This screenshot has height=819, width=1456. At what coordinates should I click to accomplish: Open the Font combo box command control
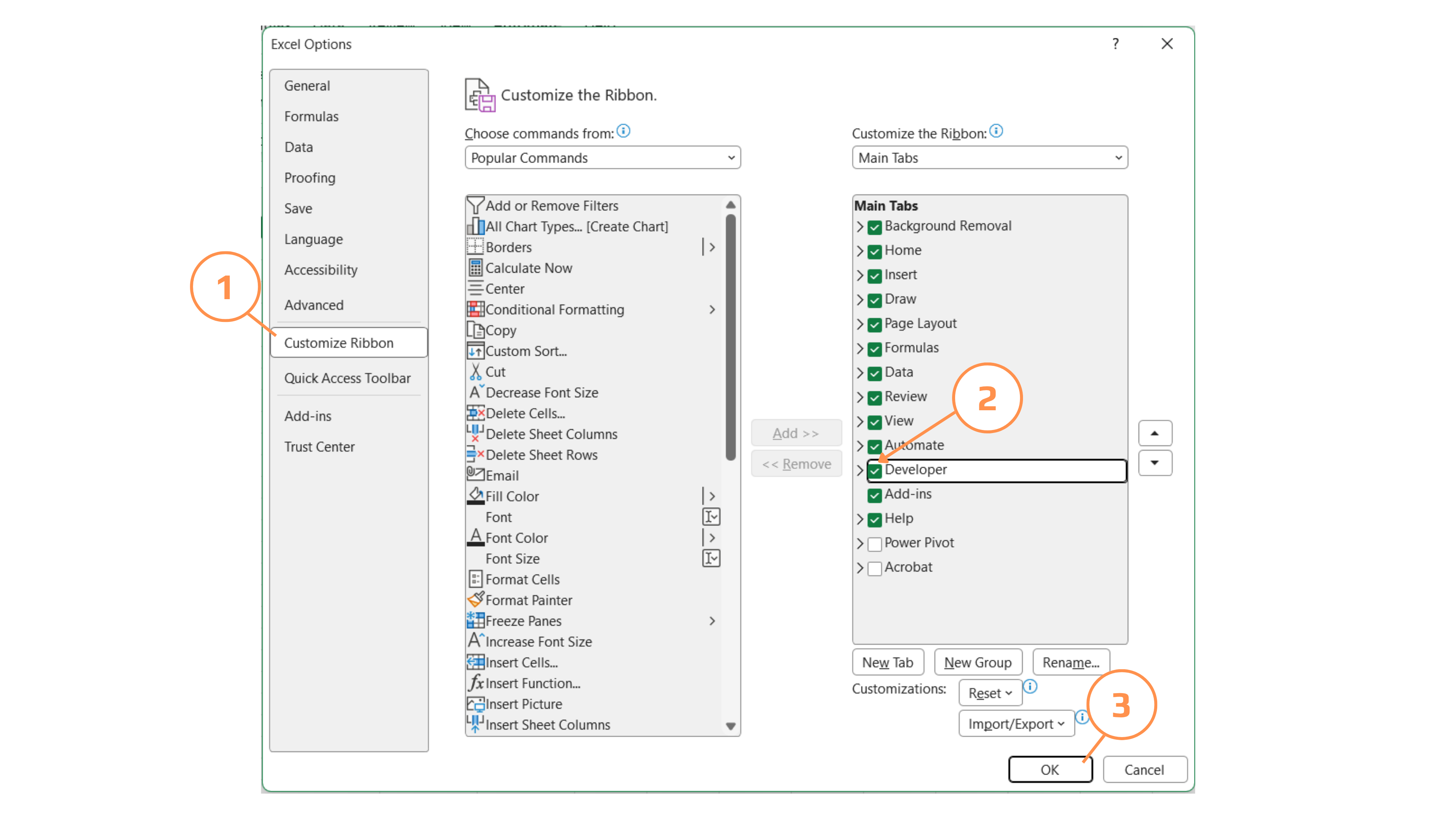711,516
